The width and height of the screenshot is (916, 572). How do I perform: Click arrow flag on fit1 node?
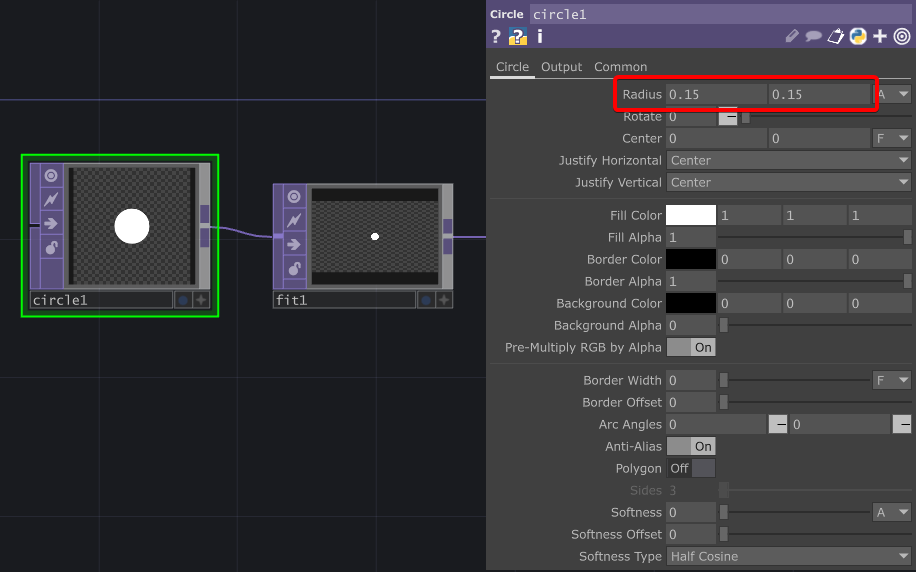pos(294,244)
